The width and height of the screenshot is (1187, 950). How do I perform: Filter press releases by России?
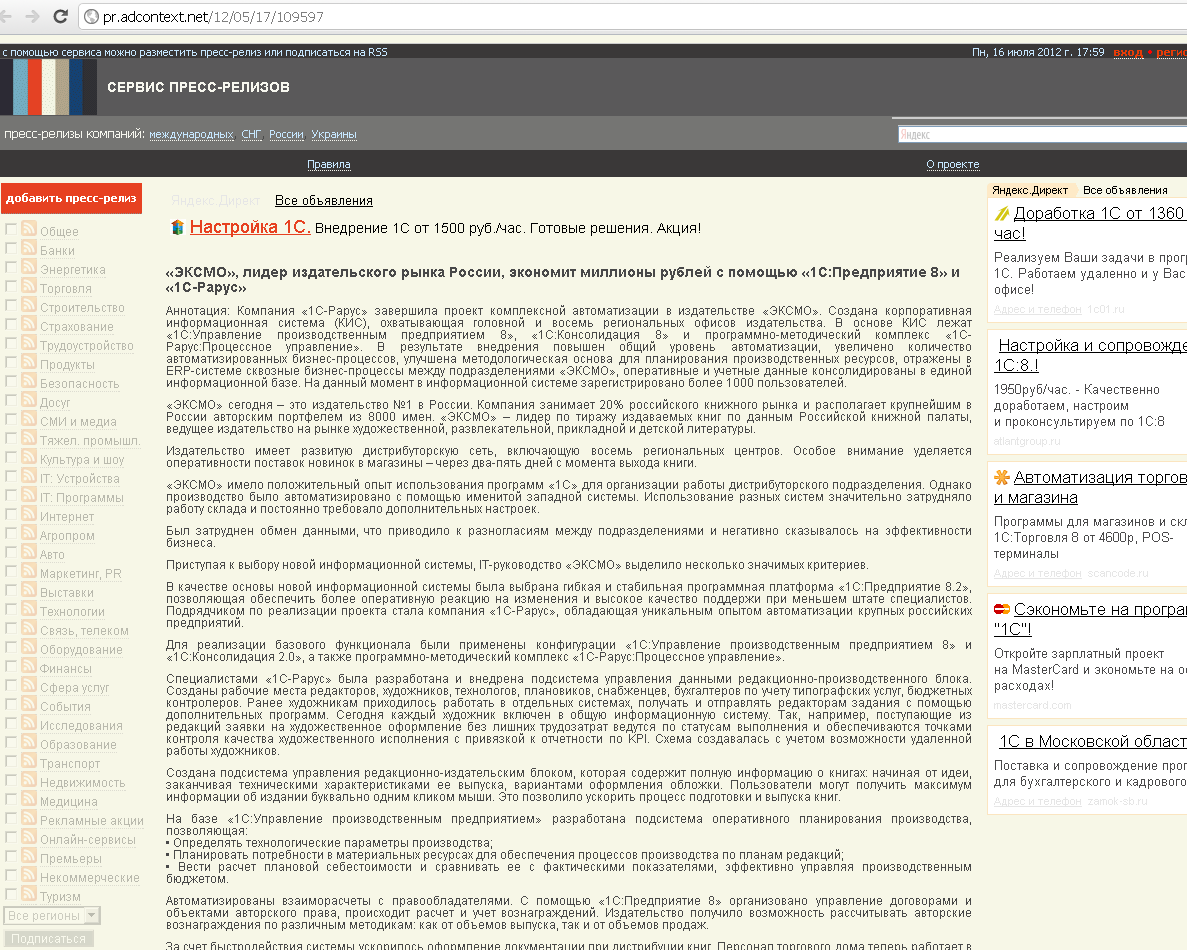(286, 135)
